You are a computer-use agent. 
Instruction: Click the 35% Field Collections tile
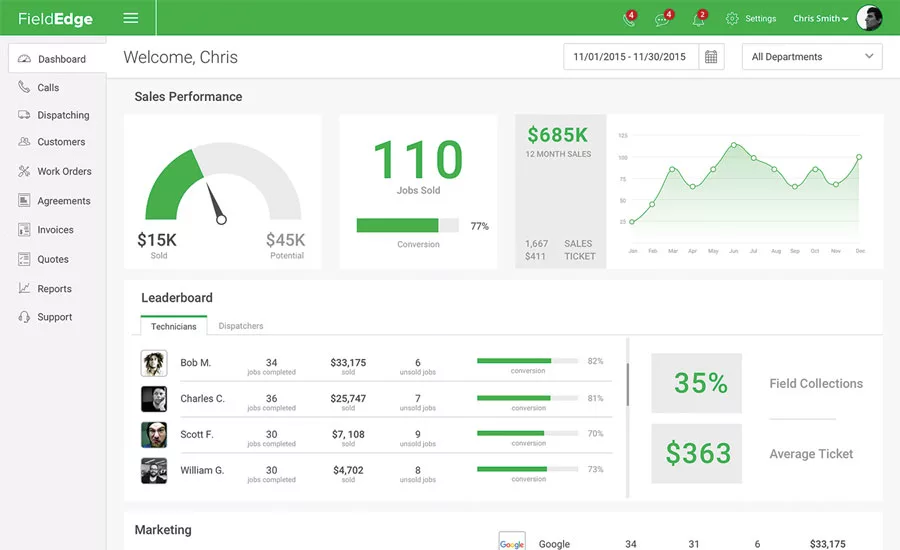(696, 383)
